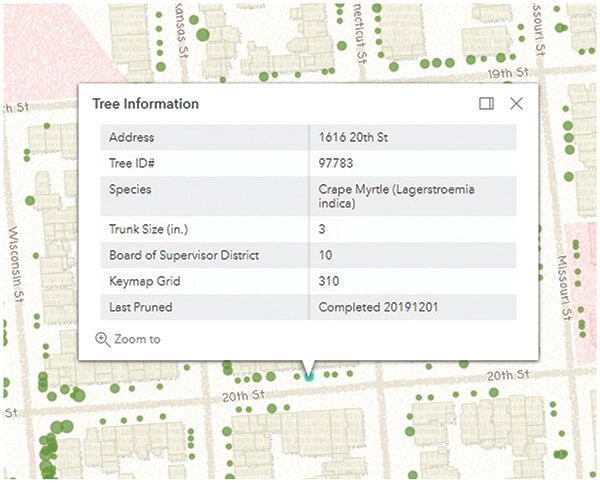Click the 19th St map label
Image resolution: width=600 pixels, height=484 pixels.
coord(508,73)
